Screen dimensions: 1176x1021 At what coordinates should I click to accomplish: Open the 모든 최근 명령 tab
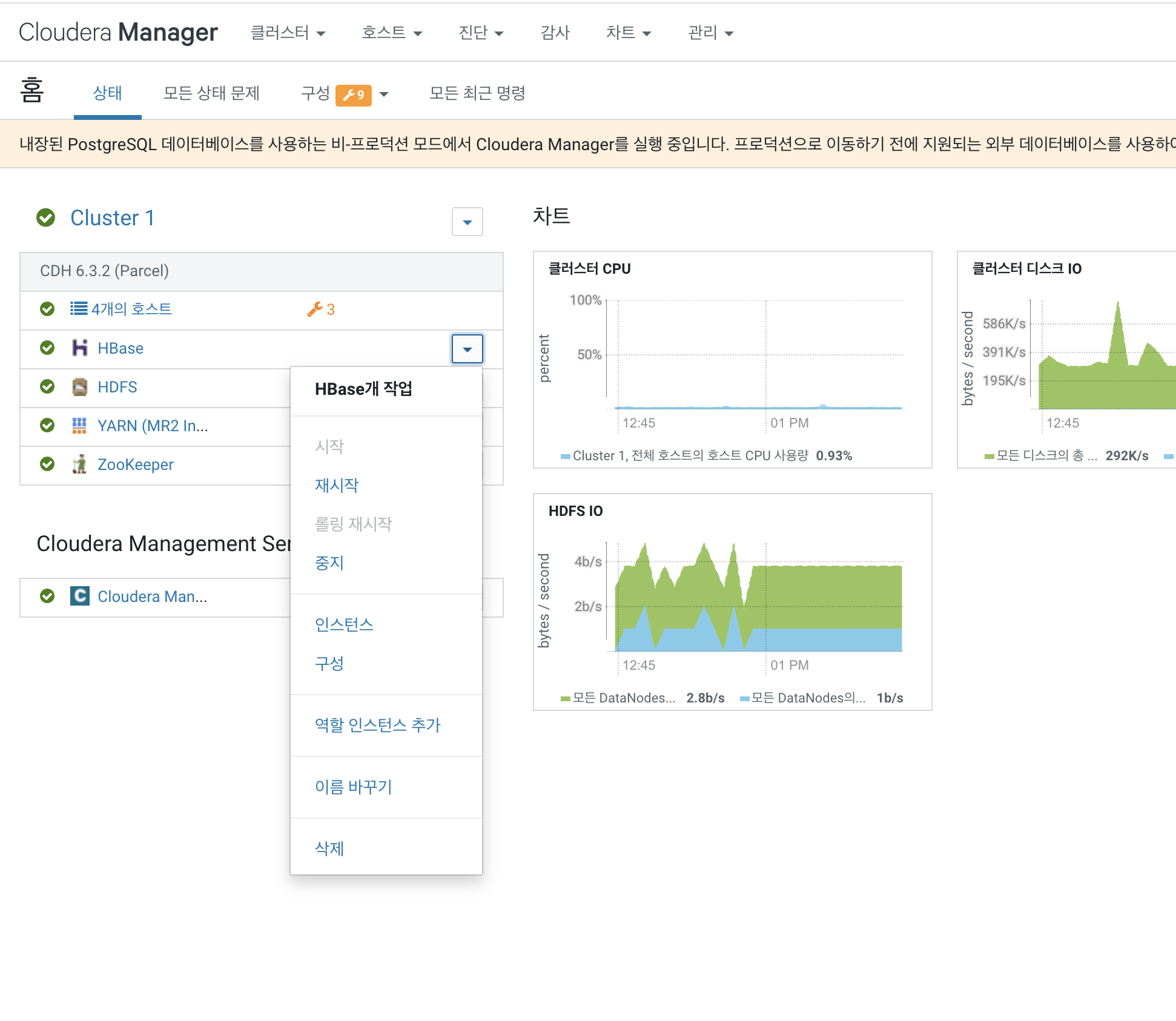coord(477,93)
